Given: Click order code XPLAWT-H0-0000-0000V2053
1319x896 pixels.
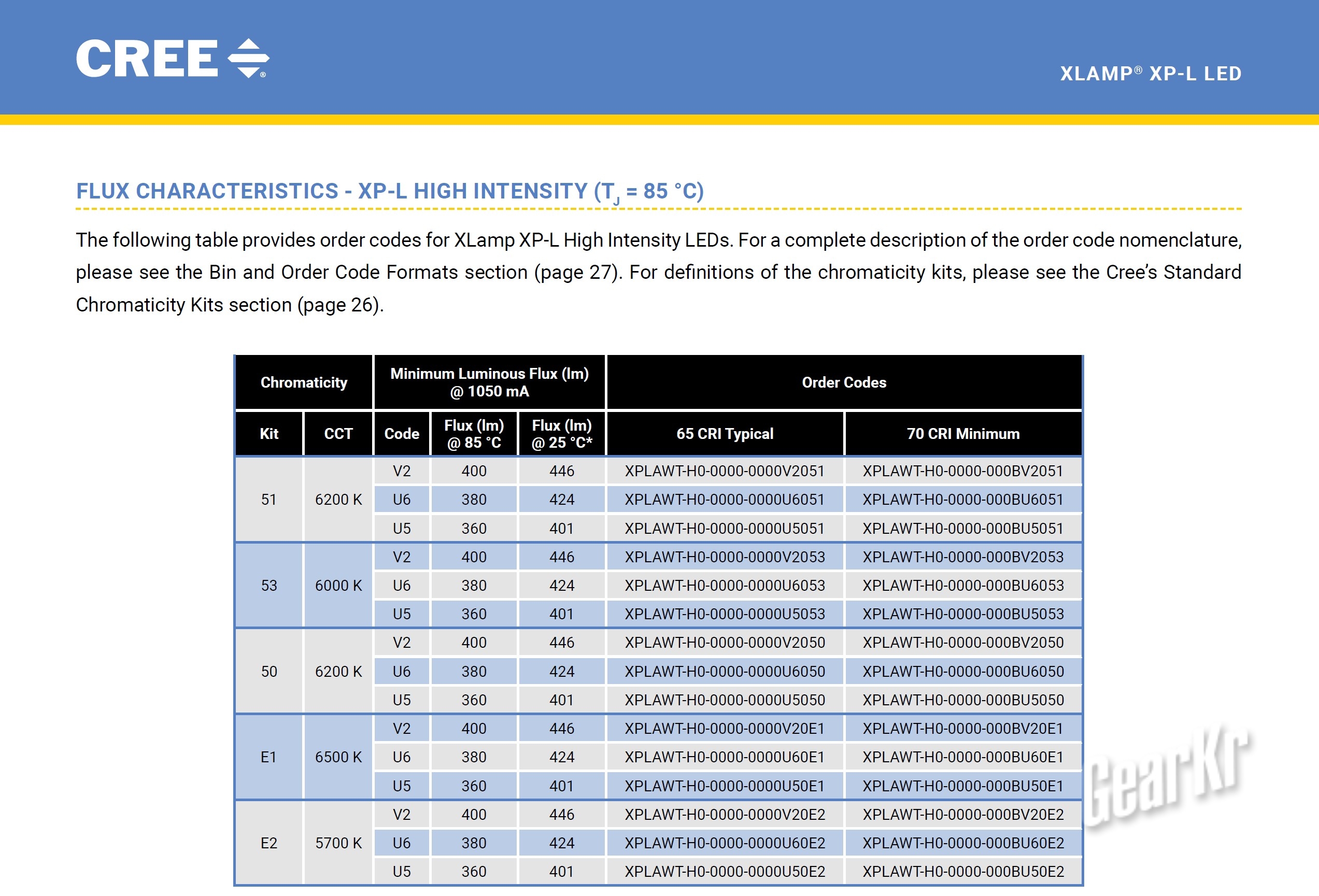Looking at the screenshot, I should [725, 557].
